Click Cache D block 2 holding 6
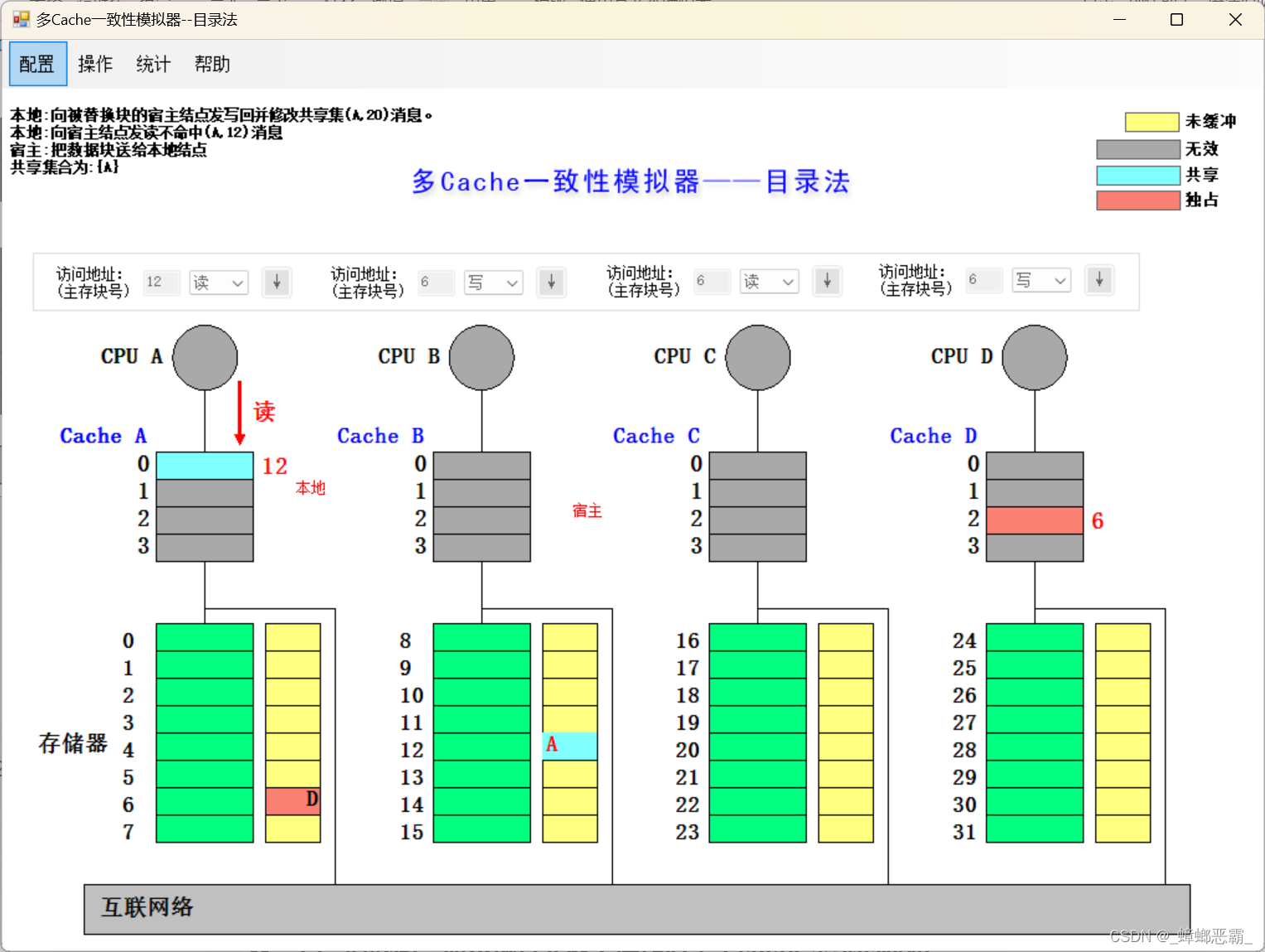This screenshot has width=1265, height=952. [1035, 520]
